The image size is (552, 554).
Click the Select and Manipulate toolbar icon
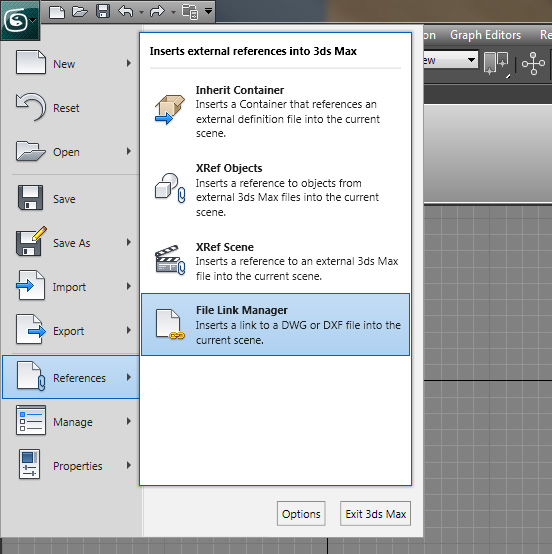533,64
